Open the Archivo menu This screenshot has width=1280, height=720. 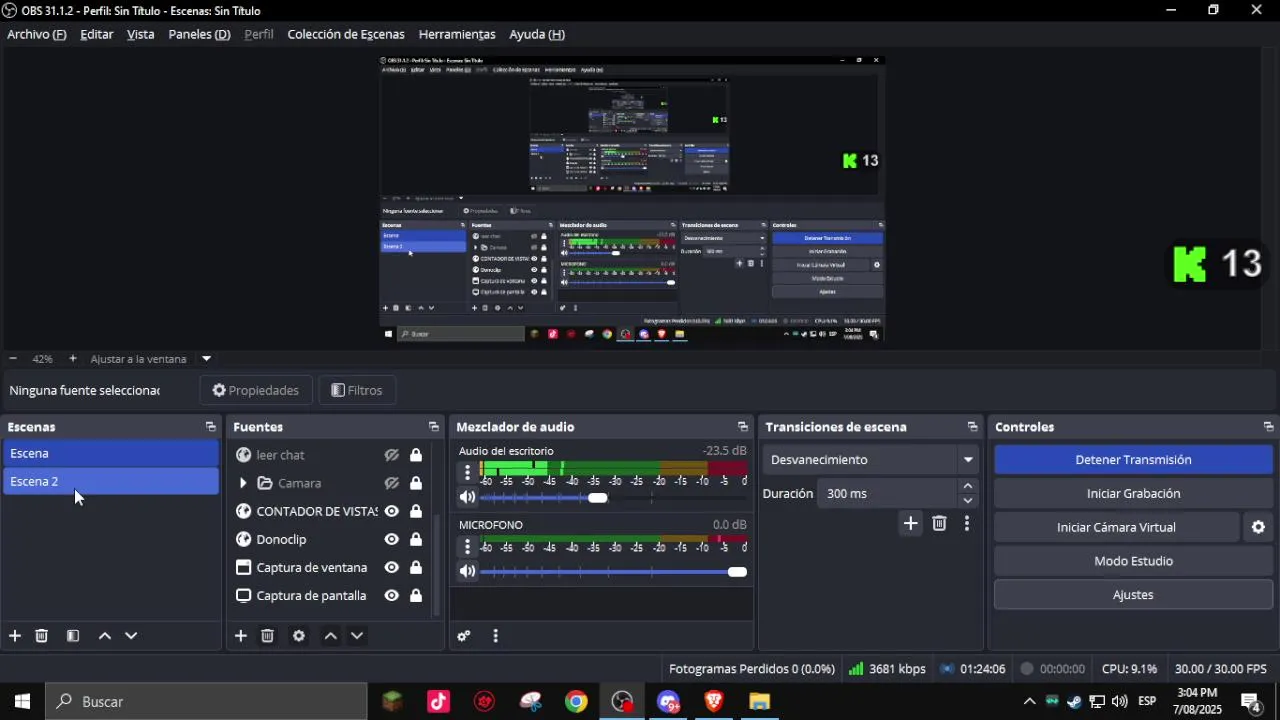pyautogui.click(x=37, y=34)
